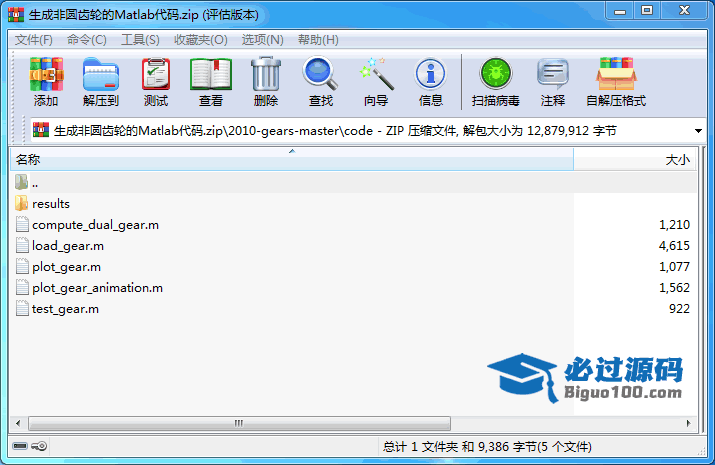Open the 查找 (Find) magnifier tool
Image resolution: width=715 pixels, height=465 pixels.
[x=321, y=82]
